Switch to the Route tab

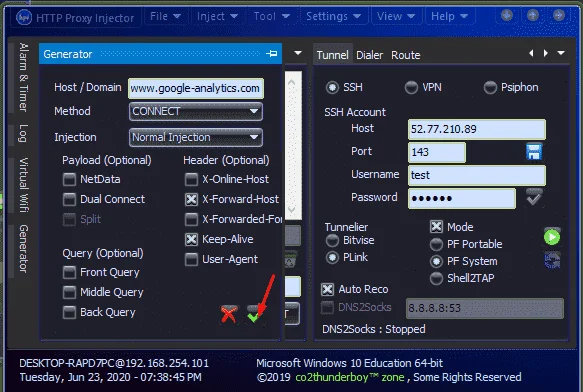point(406,55)
